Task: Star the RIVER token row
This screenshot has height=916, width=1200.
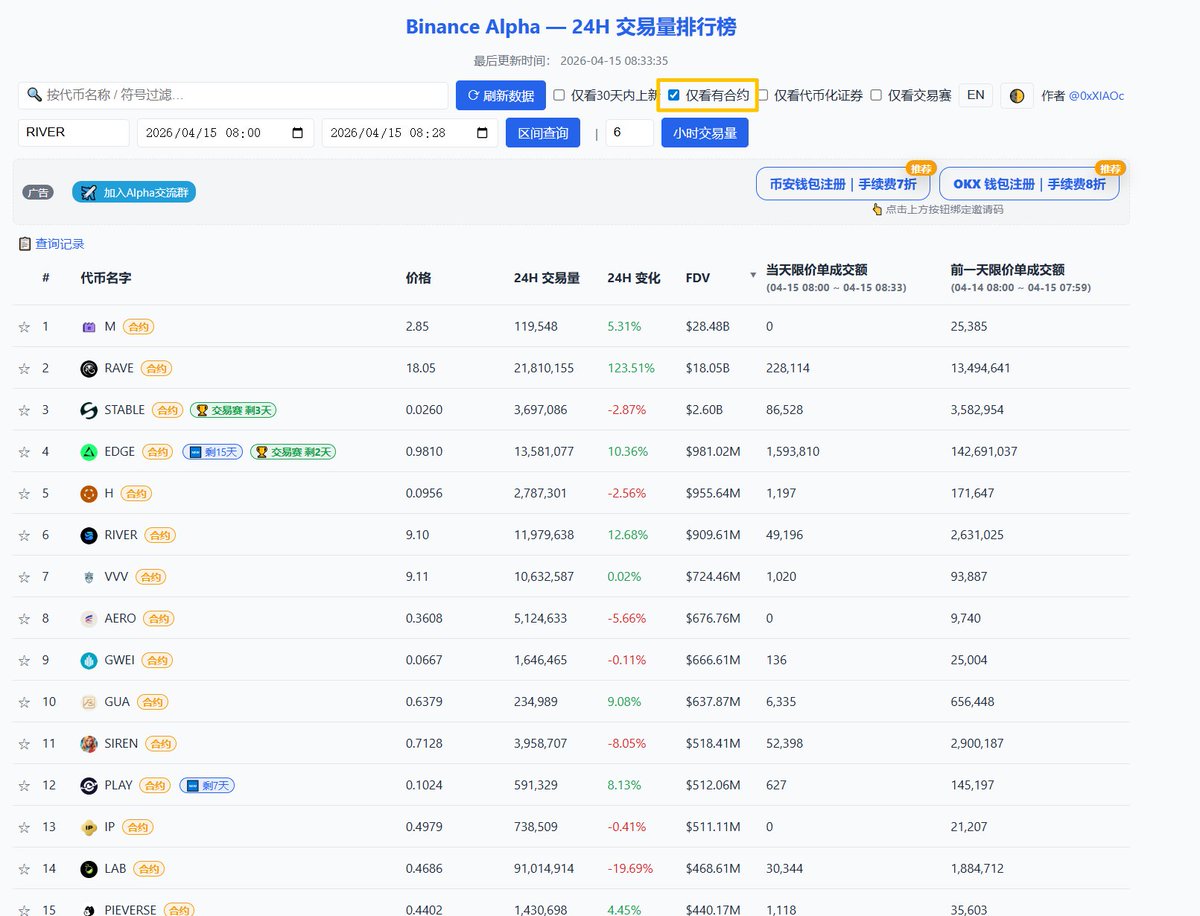Action: [24, 536]
